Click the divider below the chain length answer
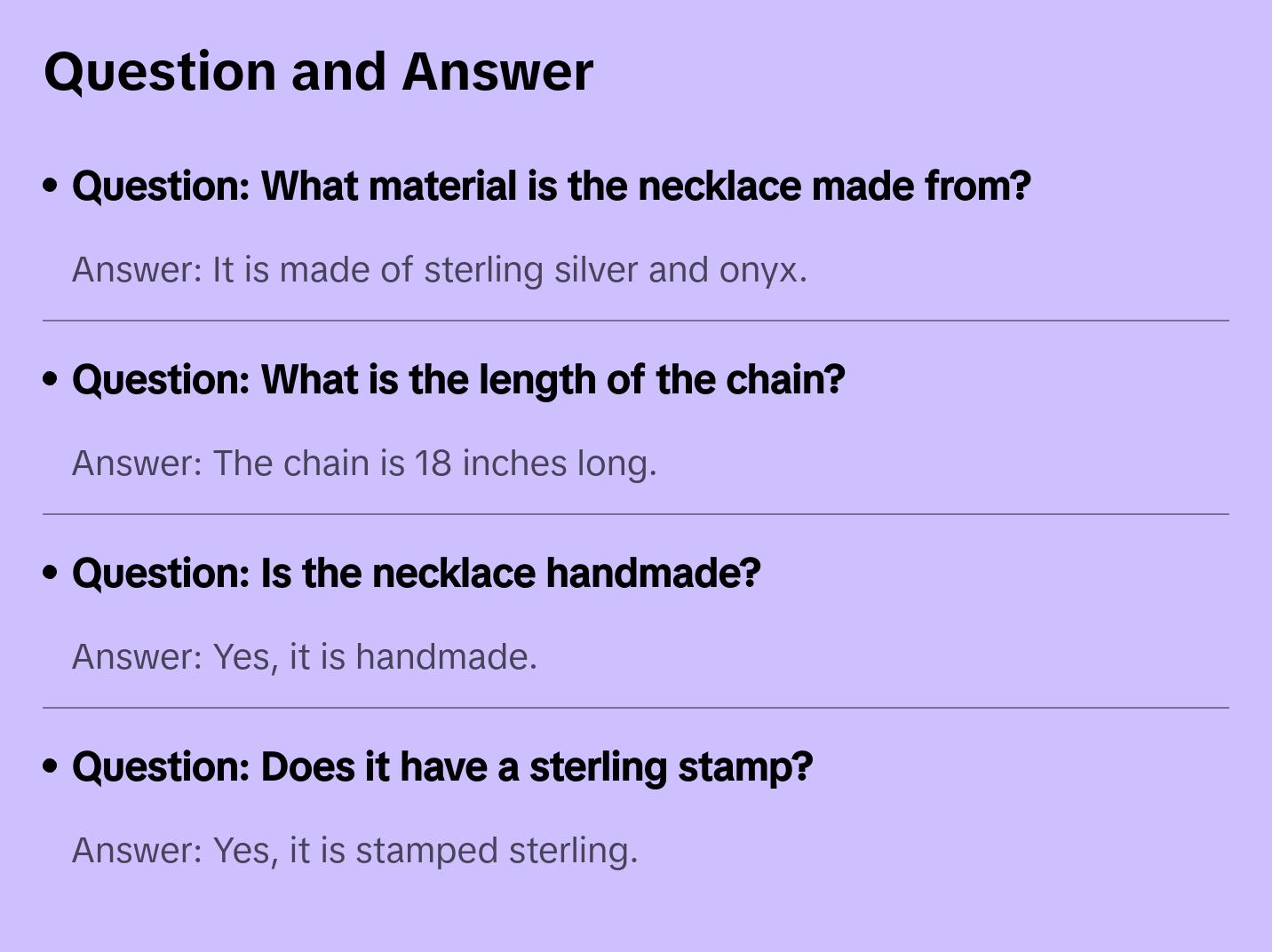 coord(636,514)
